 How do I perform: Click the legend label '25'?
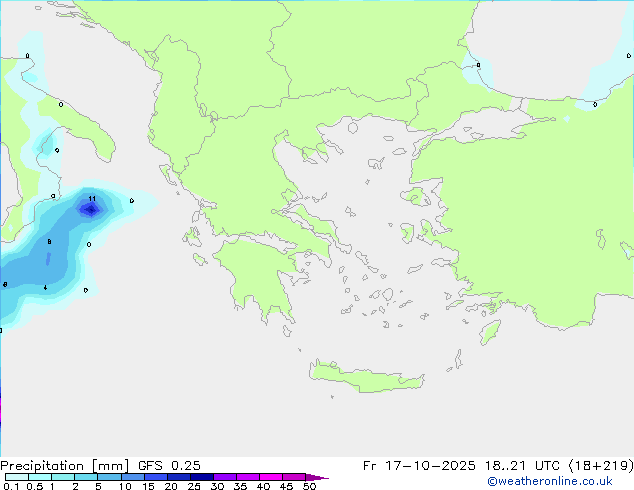[x=194, y=486]
